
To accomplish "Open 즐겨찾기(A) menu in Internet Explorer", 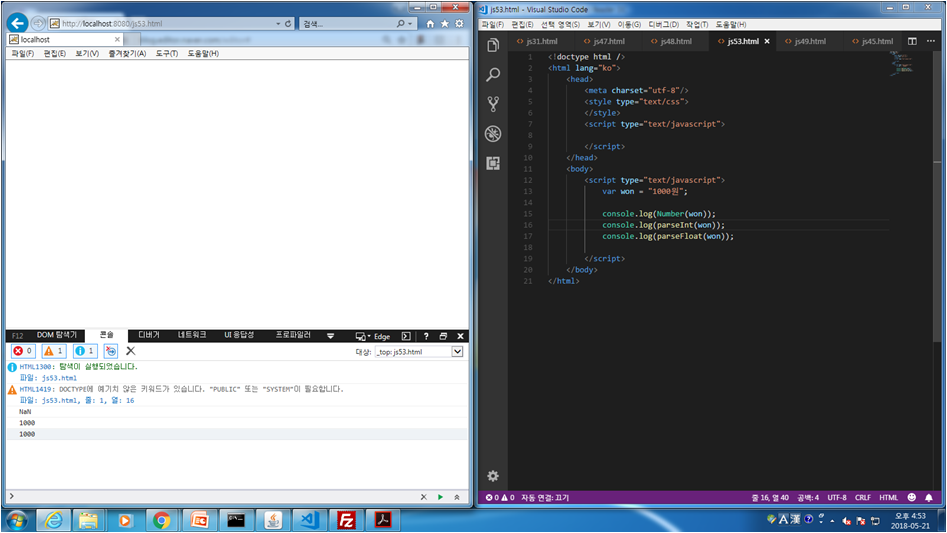I will point(127,54).
